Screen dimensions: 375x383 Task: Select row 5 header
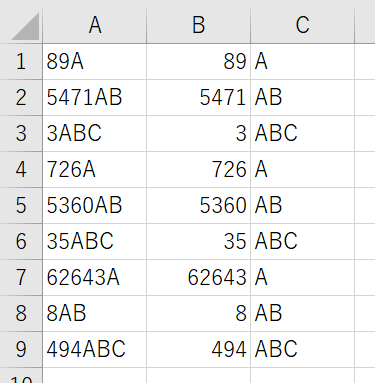point(21,205)
